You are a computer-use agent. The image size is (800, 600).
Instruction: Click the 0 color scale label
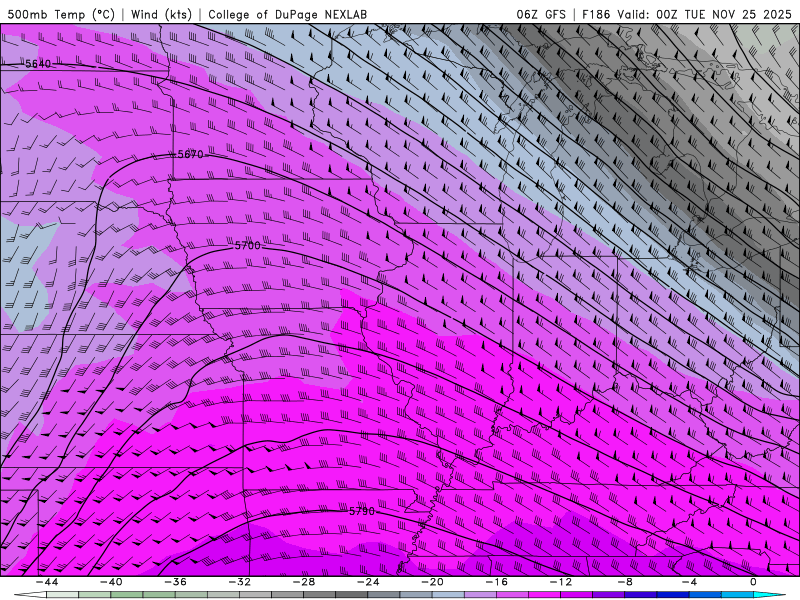tap(753, 582)
